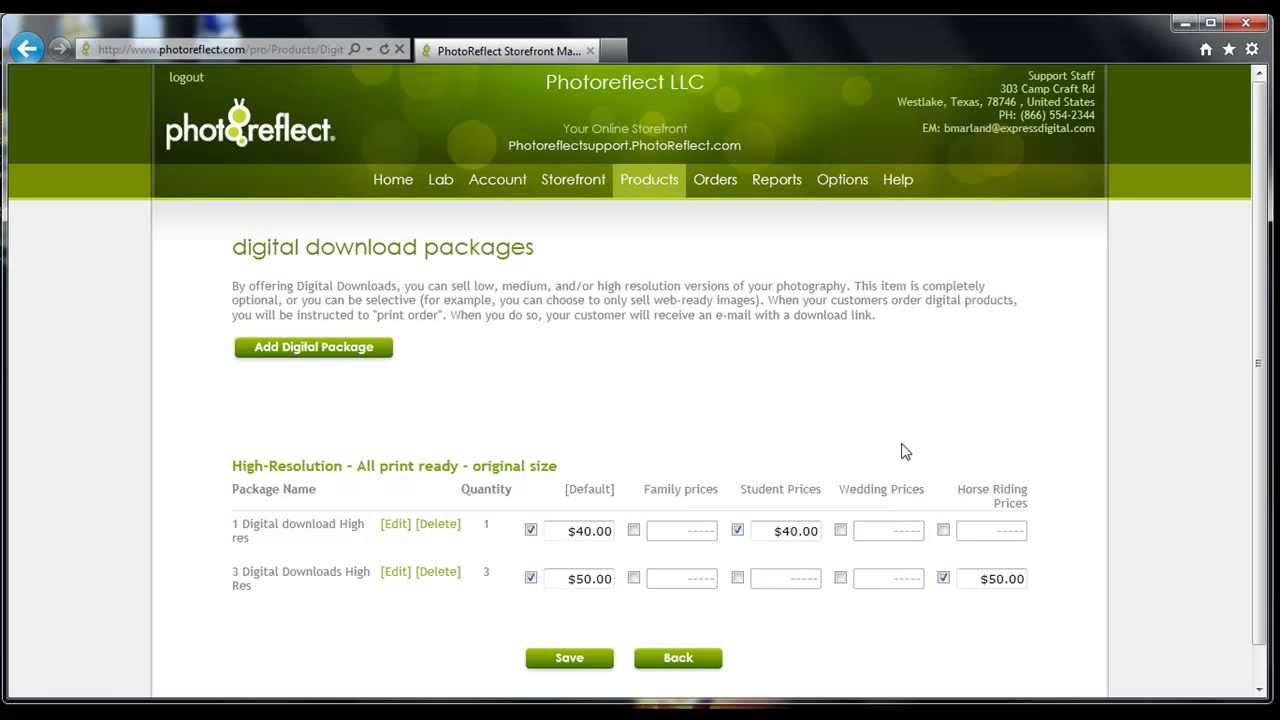Uncheck Student Prices for 1 Digital download

(738, 530)
